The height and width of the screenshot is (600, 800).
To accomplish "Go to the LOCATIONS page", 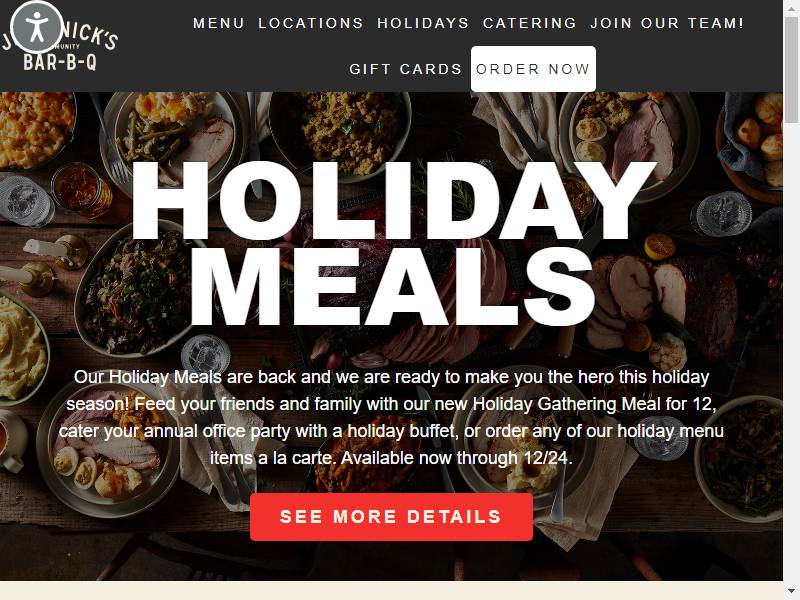I will click(310, 23).
